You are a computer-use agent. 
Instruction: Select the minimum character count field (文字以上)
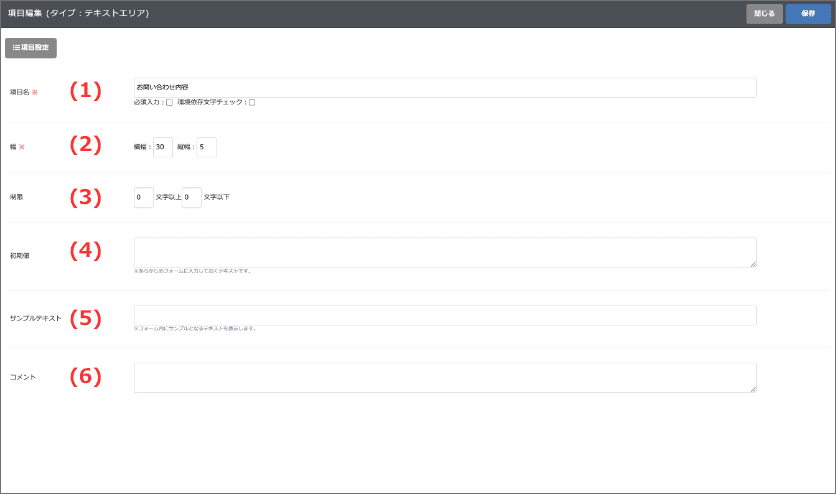point(143,198)
